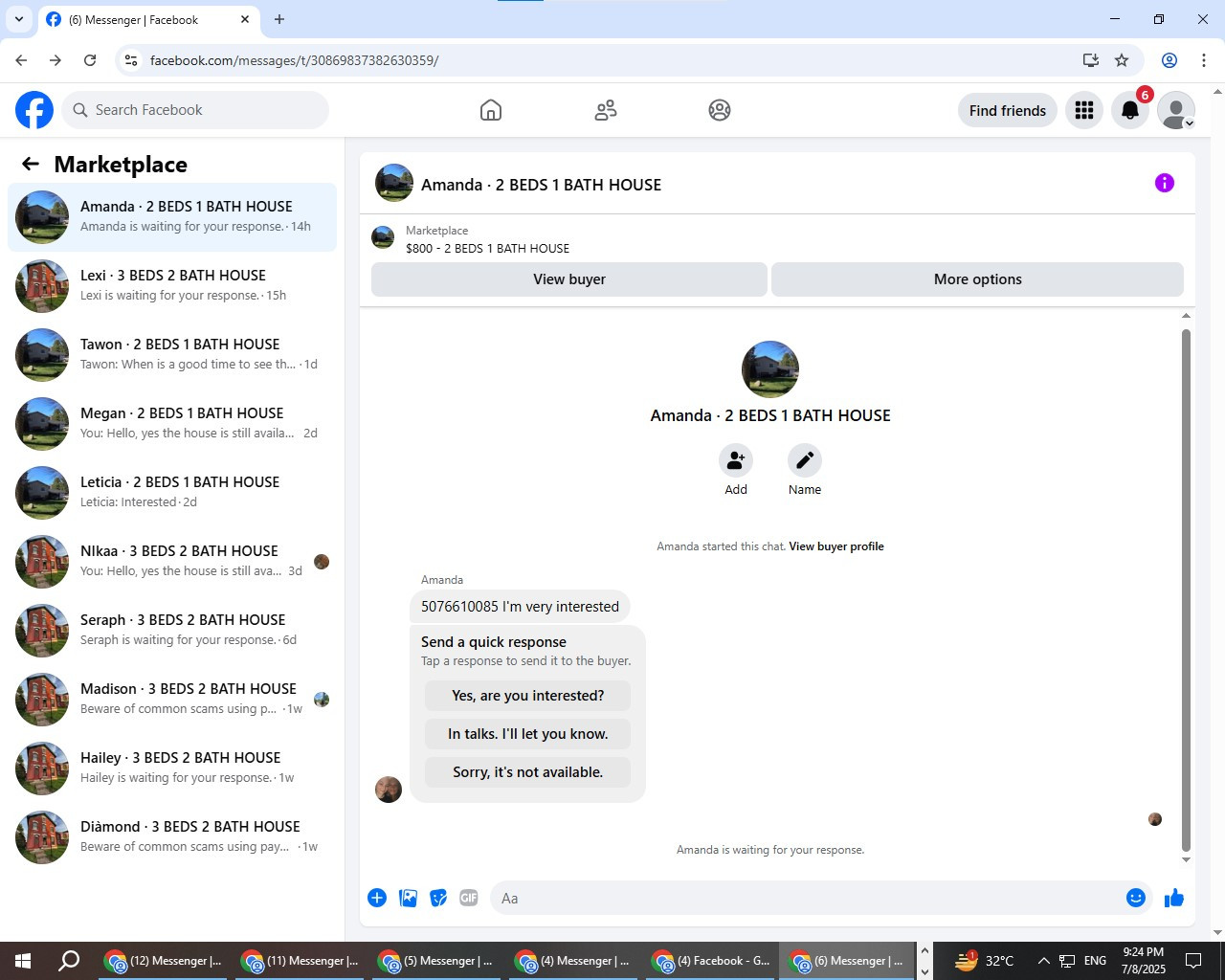Expand the tab search dropdown arrow
The width and height of the screenshot is (1225, 980).
tap(18, 19)
